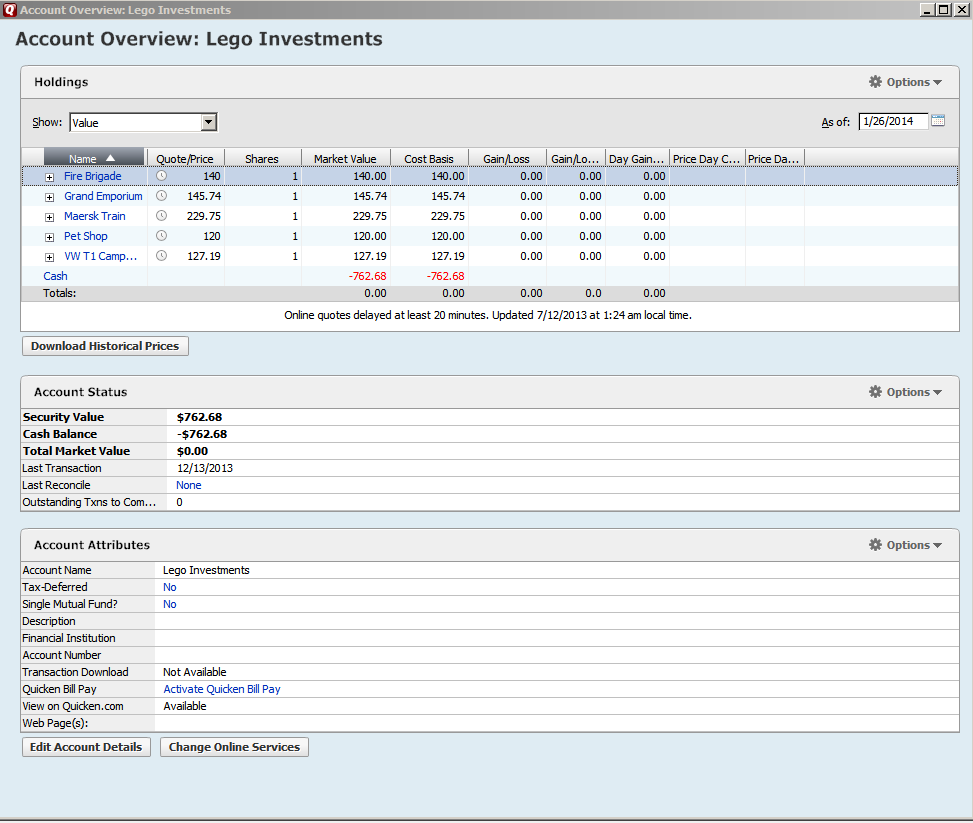Click the Lego Investments account name value

[206, 570]
